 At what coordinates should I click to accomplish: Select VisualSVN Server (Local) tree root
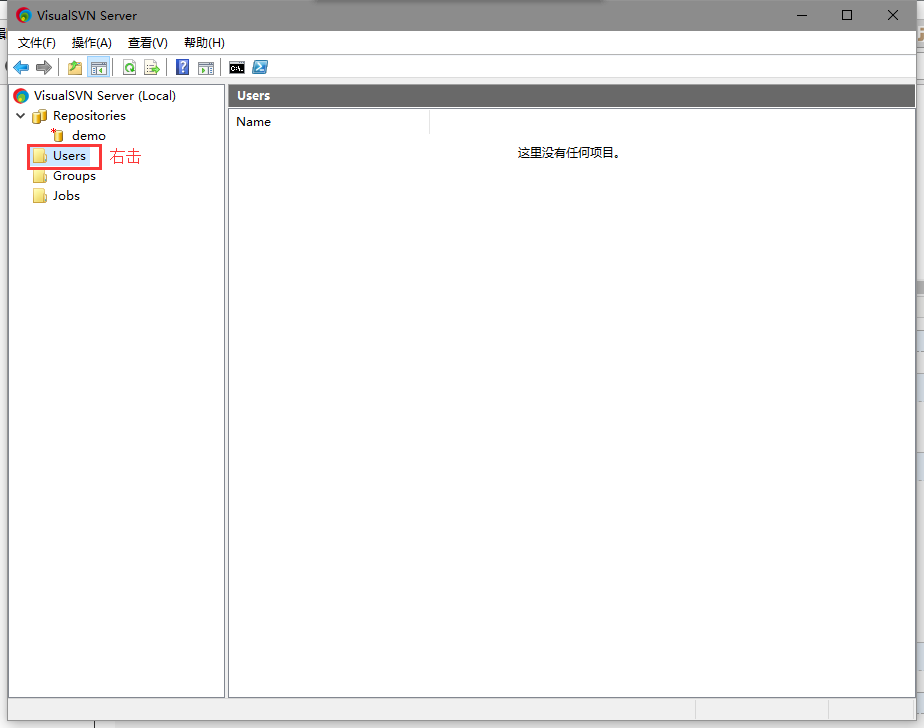105,95
